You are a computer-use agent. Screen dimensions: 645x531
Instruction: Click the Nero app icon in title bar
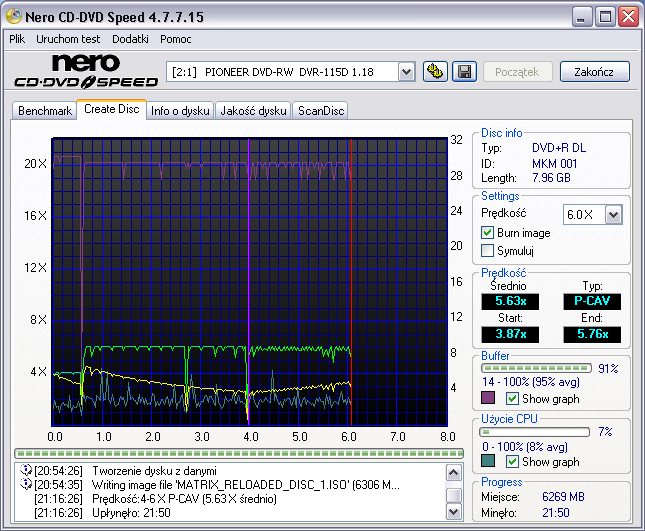pyautogui.click(x=14, y=16)
